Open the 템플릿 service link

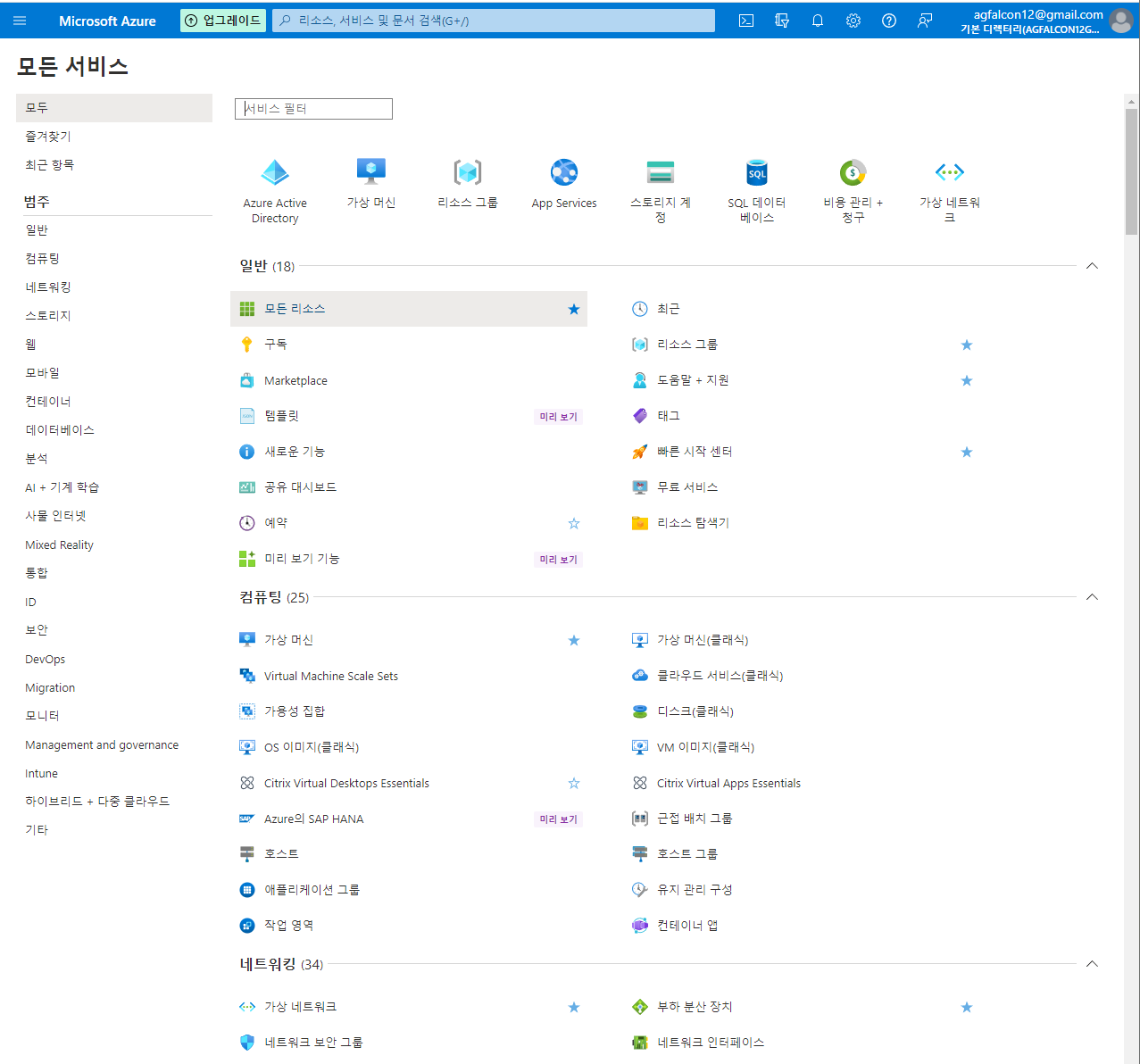tap(282, 416)
